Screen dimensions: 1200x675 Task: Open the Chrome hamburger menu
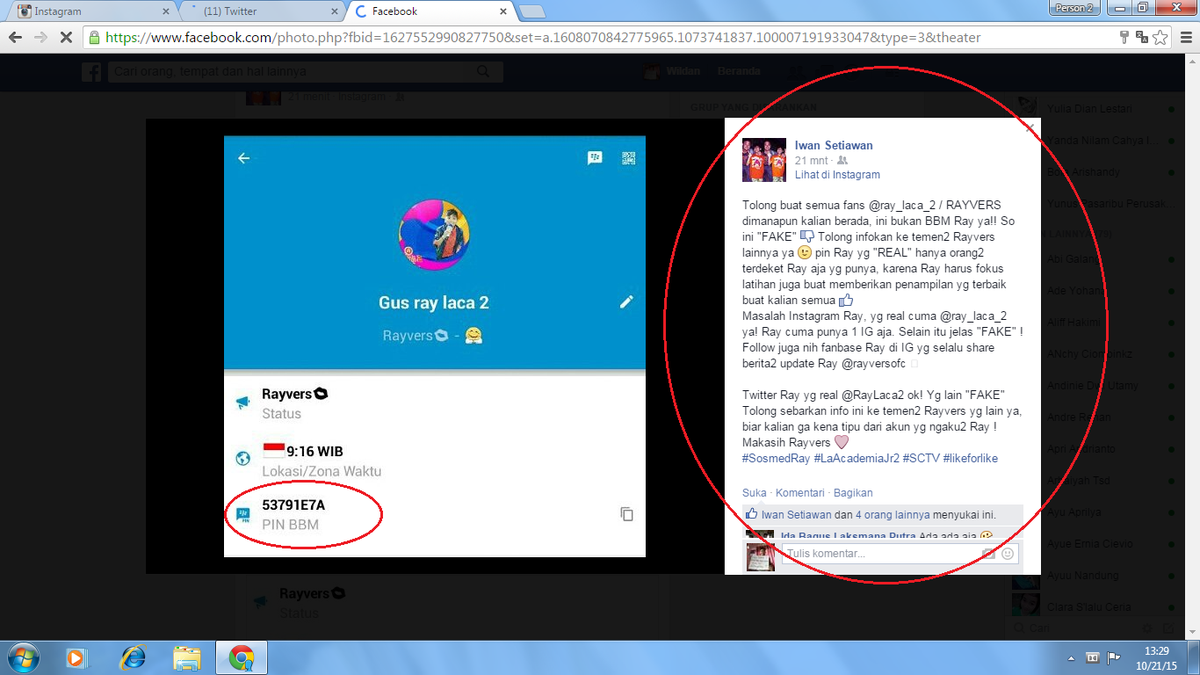pos(1184,37)
